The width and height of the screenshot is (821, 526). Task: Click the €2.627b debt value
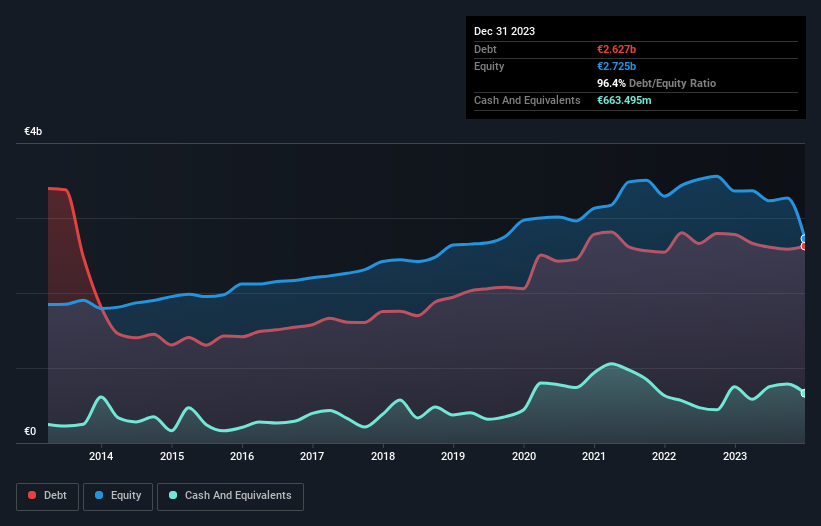616,49
